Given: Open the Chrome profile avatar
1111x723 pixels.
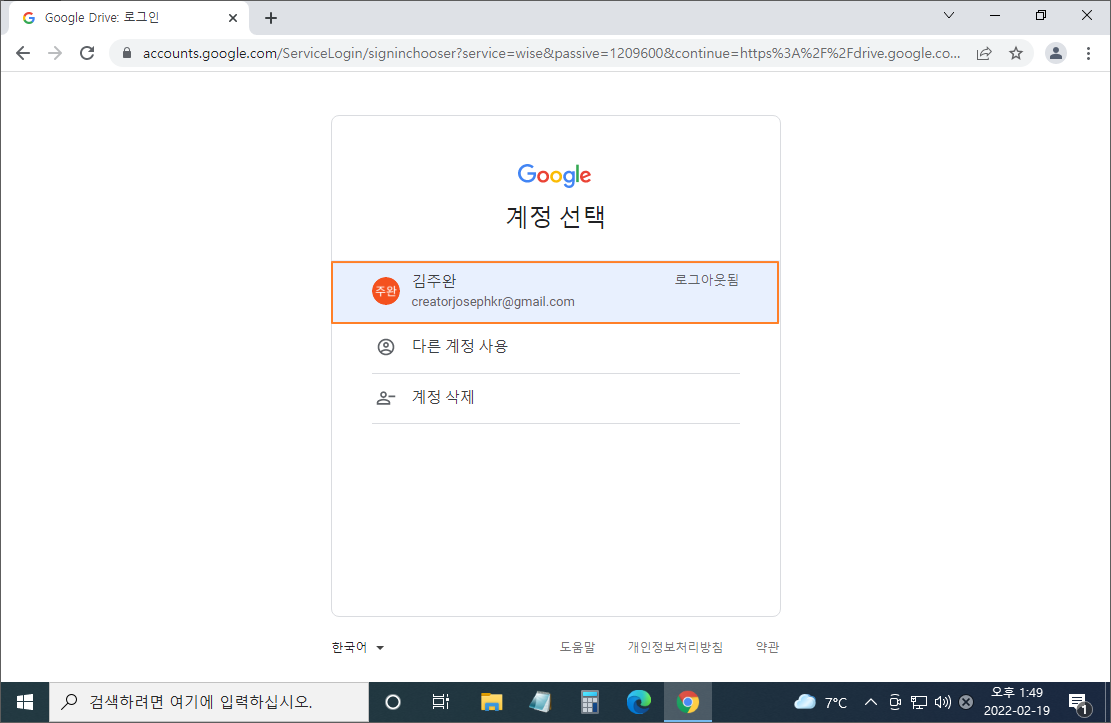Looking at the screenshot, I should click(x=1056, y=53).
